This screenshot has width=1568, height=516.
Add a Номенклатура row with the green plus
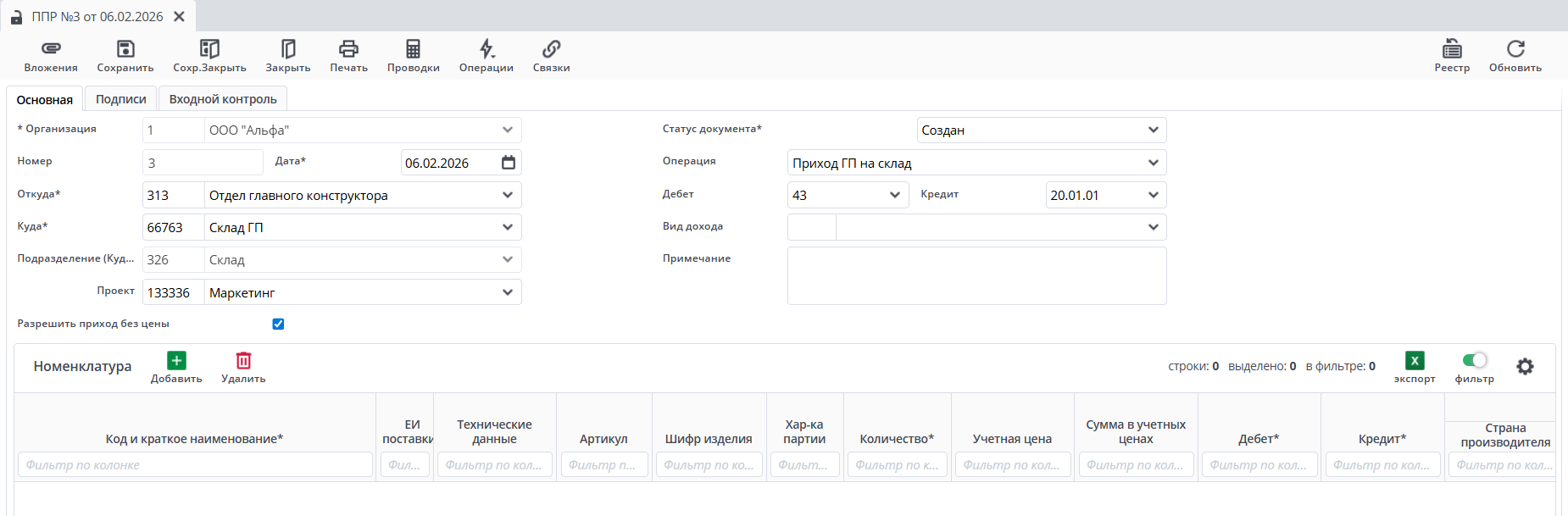[176, 361]
